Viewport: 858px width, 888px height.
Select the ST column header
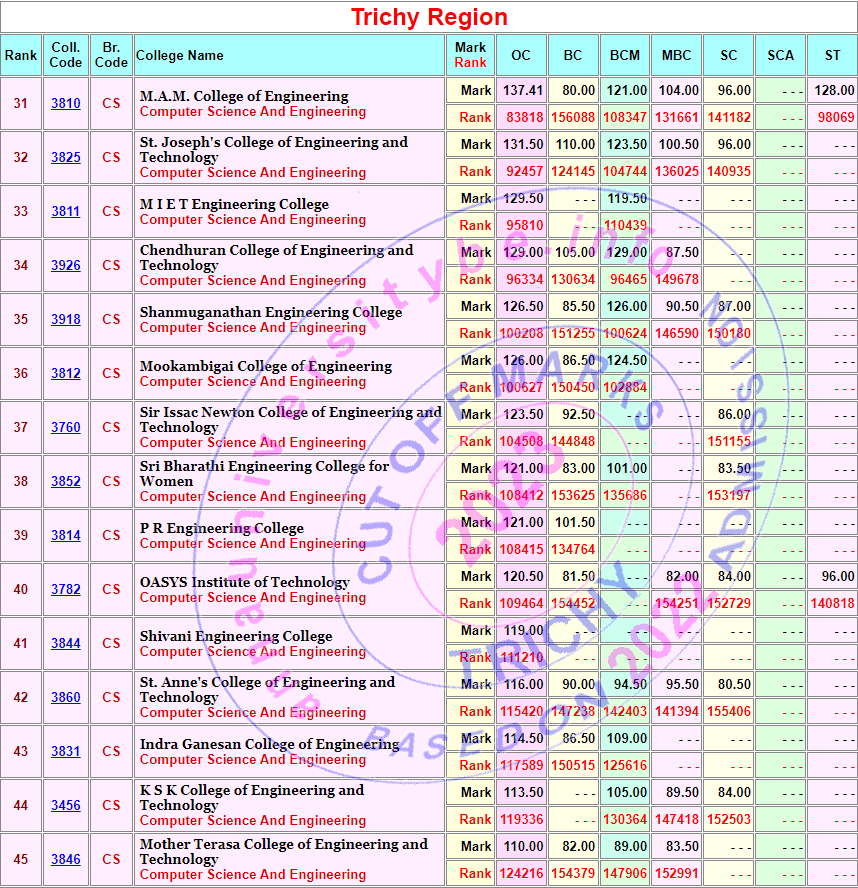tap(832, 56)
